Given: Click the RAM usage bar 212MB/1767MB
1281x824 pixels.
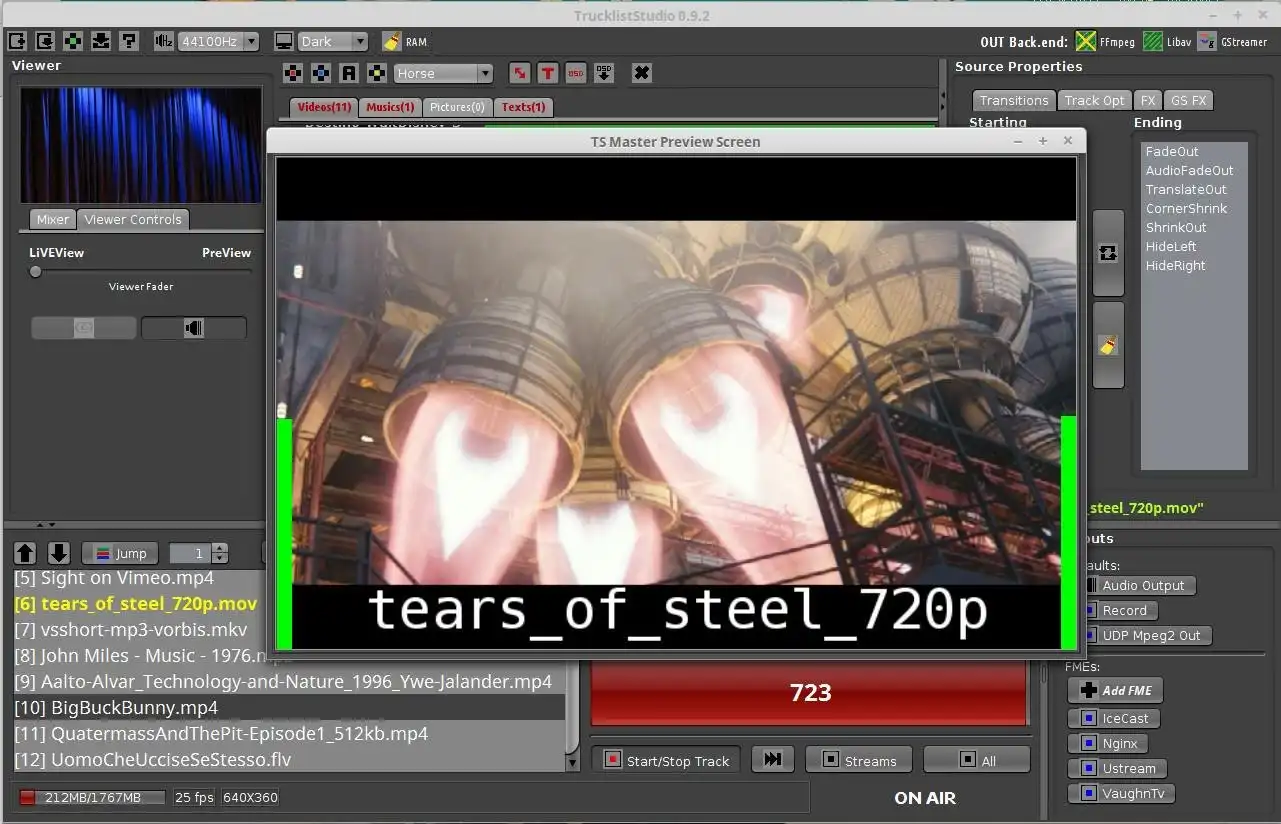Looking at the screenshot, I should [91, 797].
